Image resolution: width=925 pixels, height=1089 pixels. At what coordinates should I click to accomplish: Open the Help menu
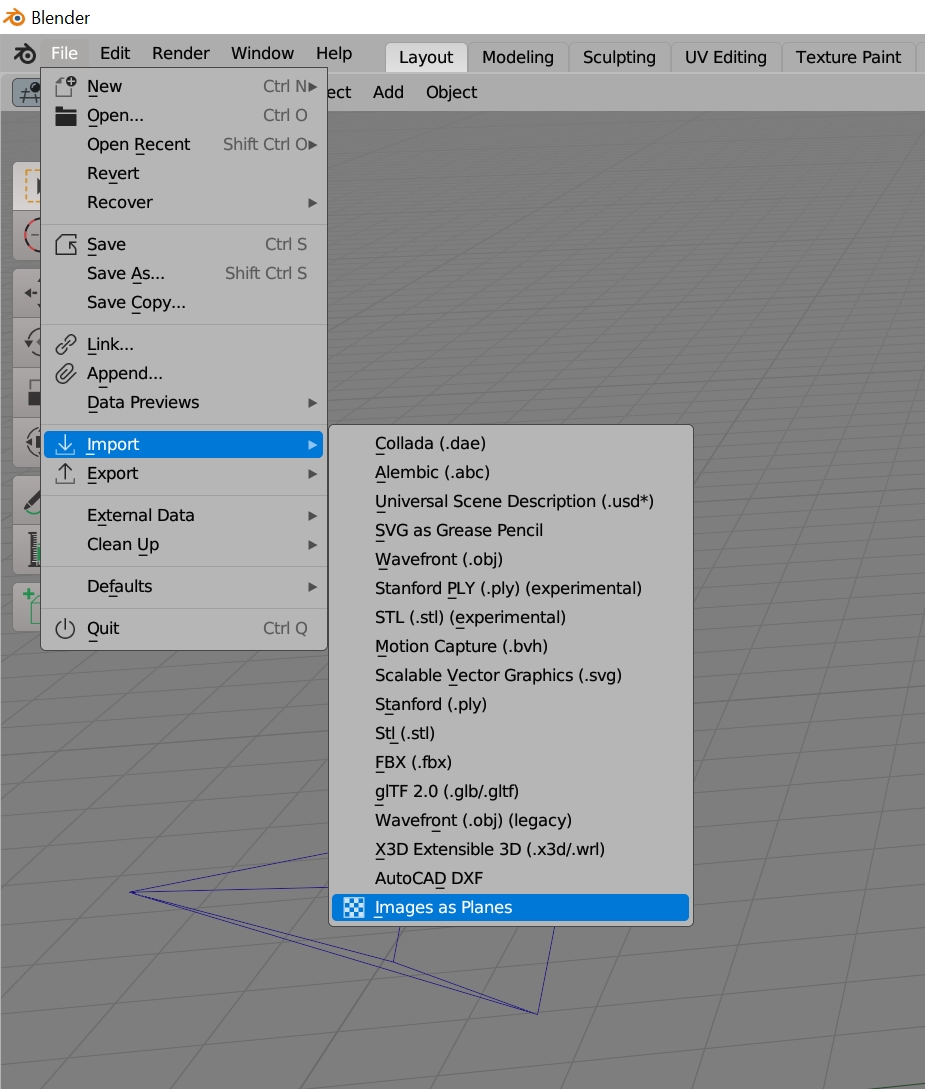[x=334, y=53]
